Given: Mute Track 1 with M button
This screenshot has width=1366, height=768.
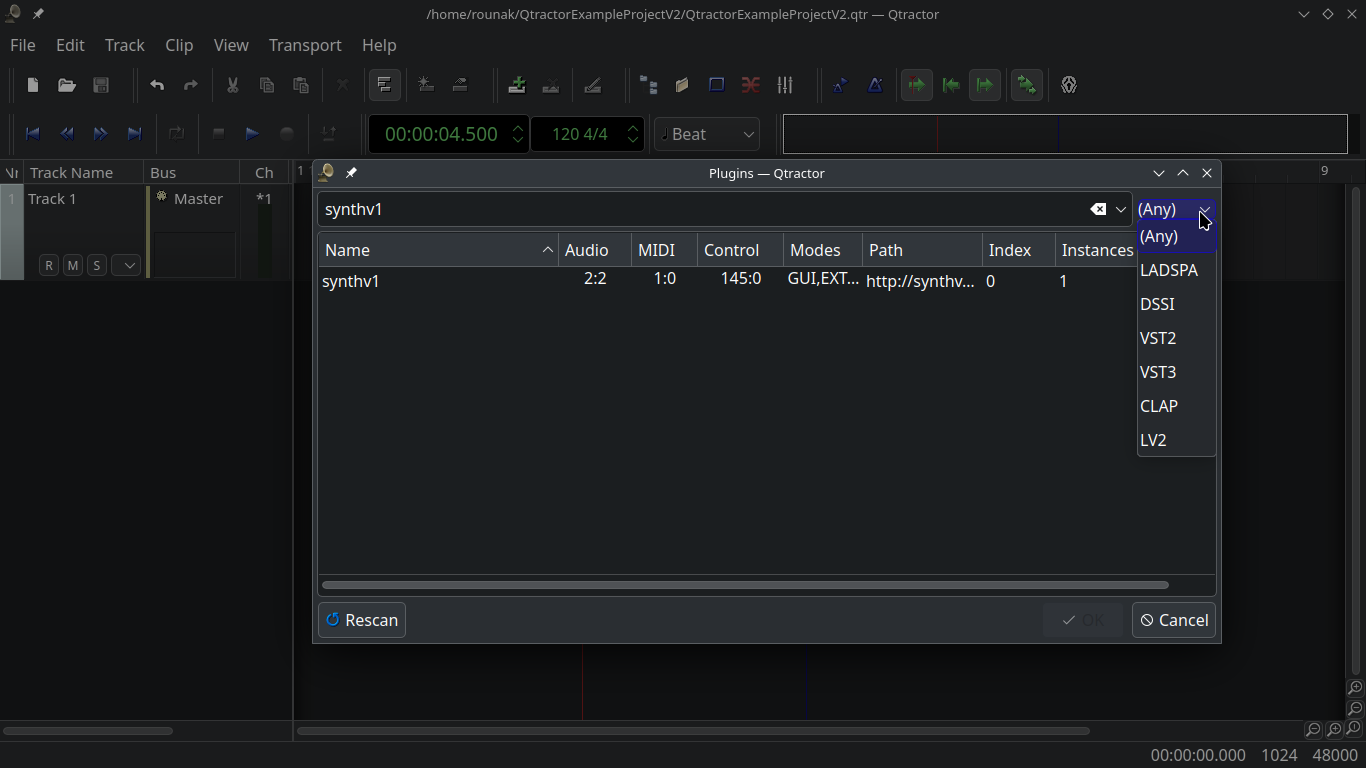Looking at the screenshot, I should click(72, 265).
